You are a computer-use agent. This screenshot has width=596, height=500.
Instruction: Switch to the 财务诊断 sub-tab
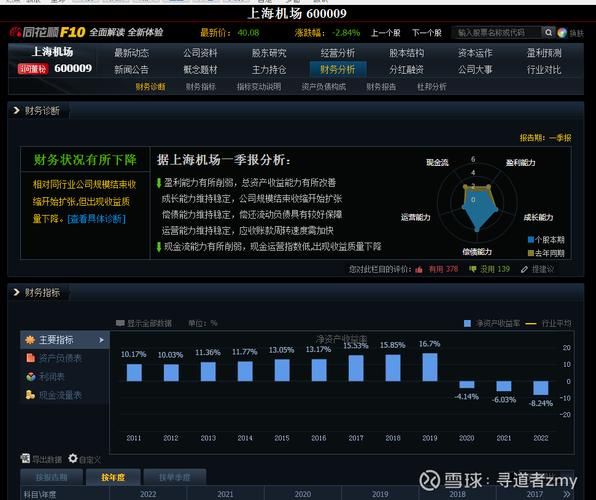pyautogui.click(x=151, y=87)
